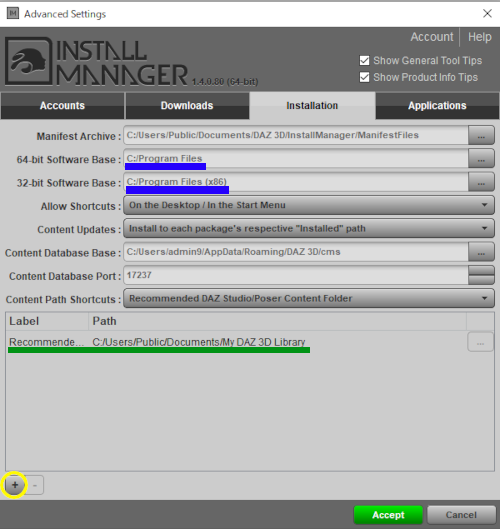Open the Content Path Shortcuts dropdown
Screen dimensions: 500x529
(309, 299)
